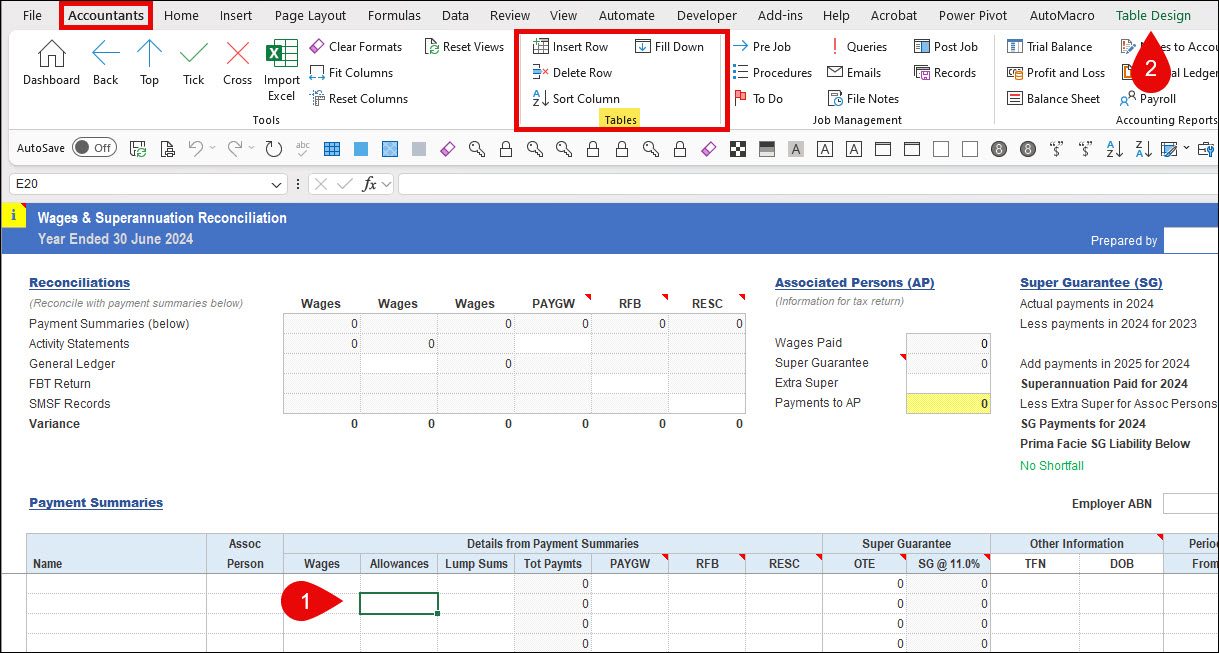Follow the Associated Persons (AP) link

tap(854, 283)
